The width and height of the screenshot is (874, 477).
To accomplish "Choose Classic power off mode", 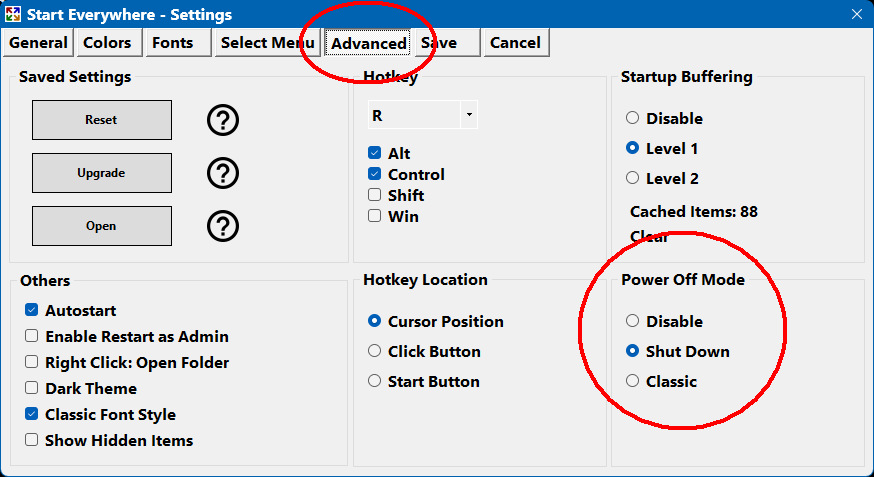I will (x=632, y=381).
